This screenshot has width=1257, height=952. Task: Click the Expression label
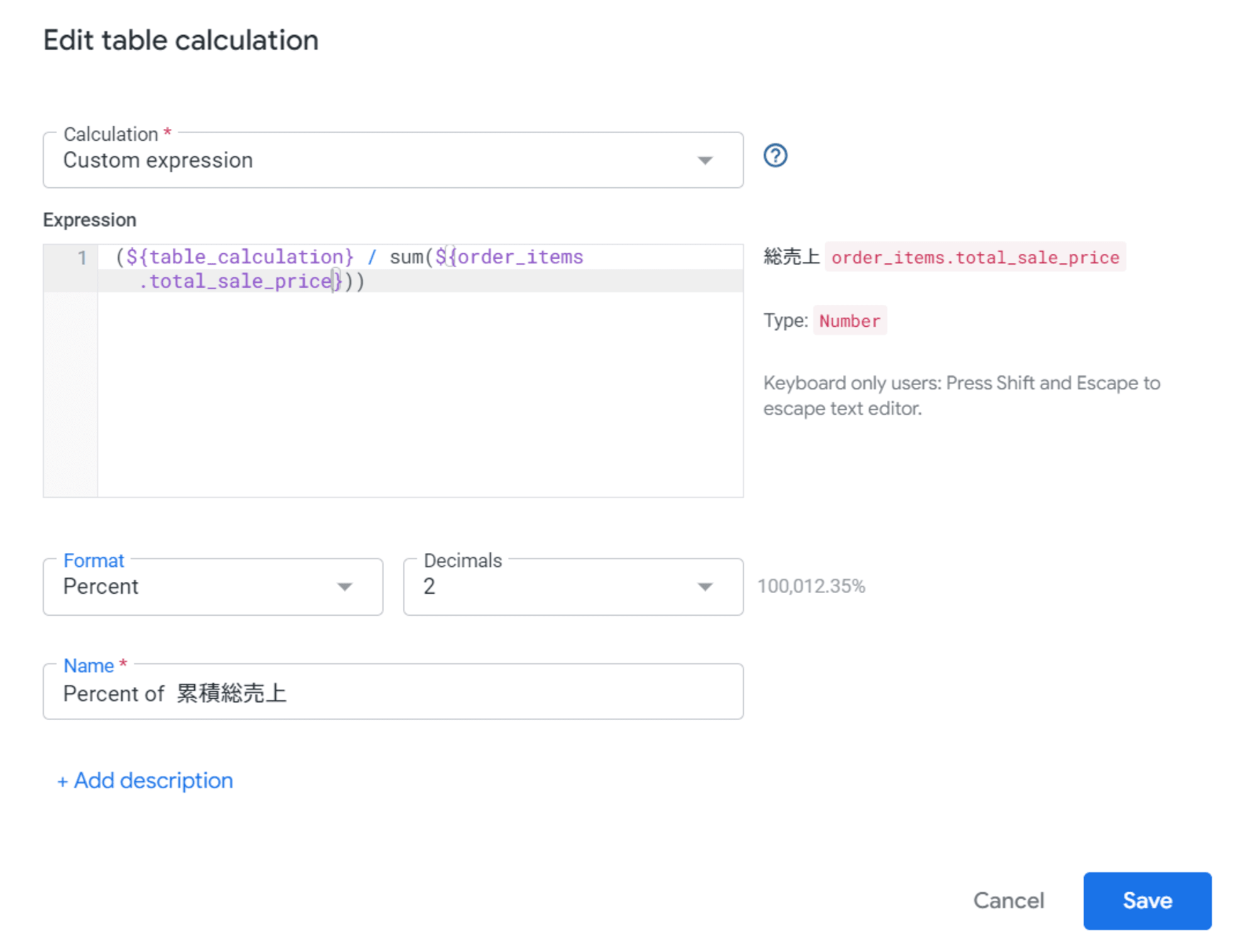(89, 220)
